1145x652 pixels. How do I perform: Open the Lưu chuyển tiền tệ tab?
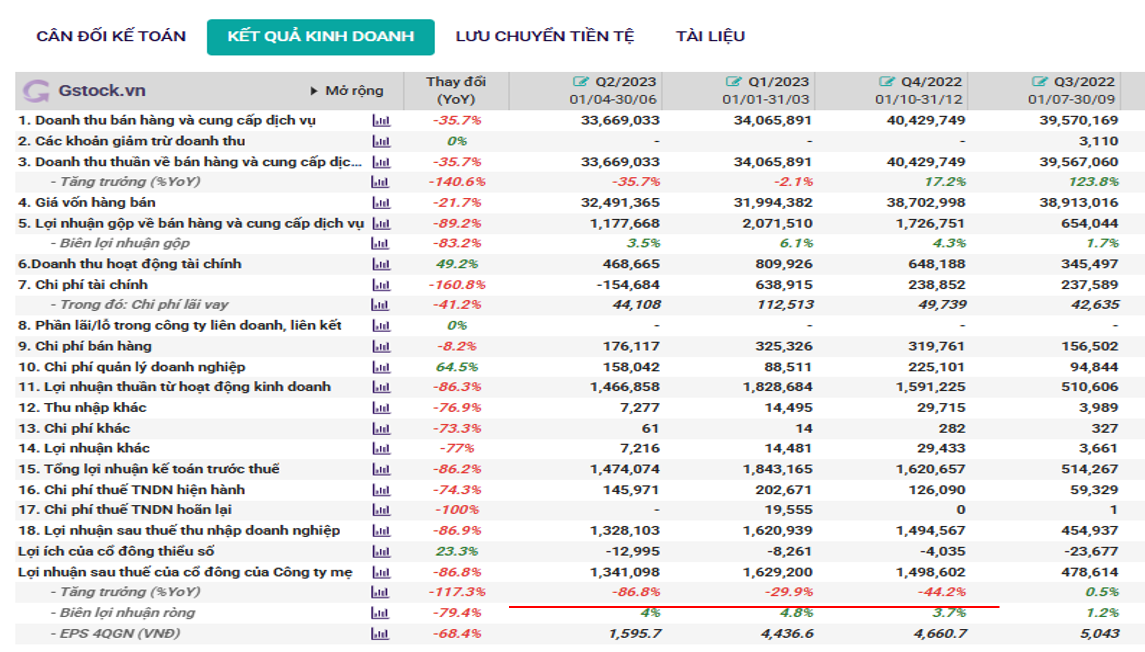[544, 37]
